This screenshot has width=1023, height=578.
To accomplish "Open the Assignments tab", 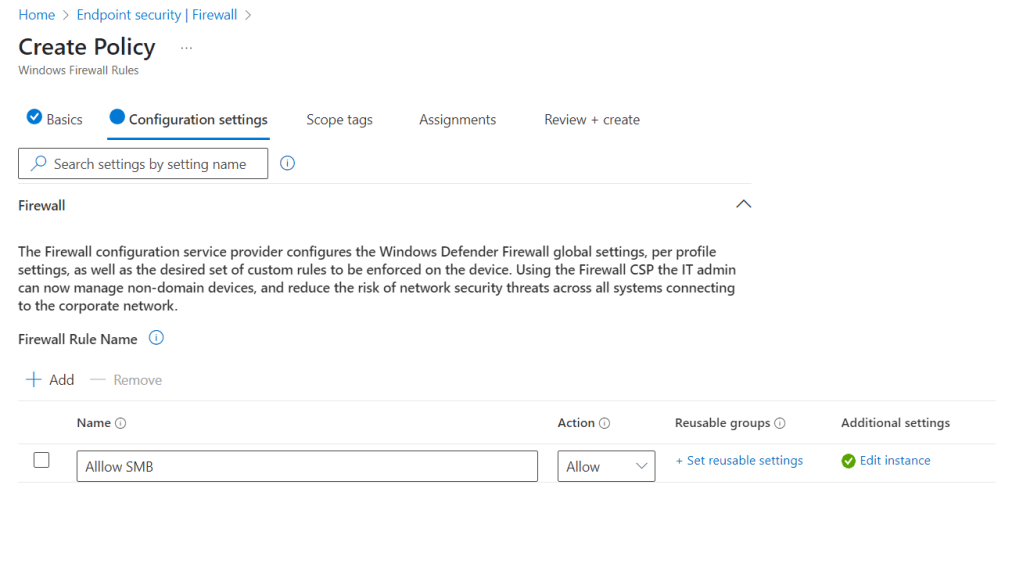I will pos(457,119).
